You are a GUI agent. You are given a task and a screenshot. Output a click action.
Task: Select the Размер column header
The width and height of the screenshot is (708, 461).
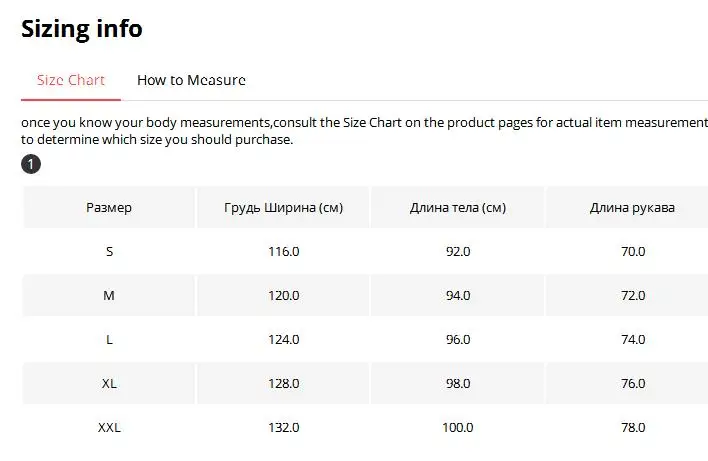(x=109, y=208)
